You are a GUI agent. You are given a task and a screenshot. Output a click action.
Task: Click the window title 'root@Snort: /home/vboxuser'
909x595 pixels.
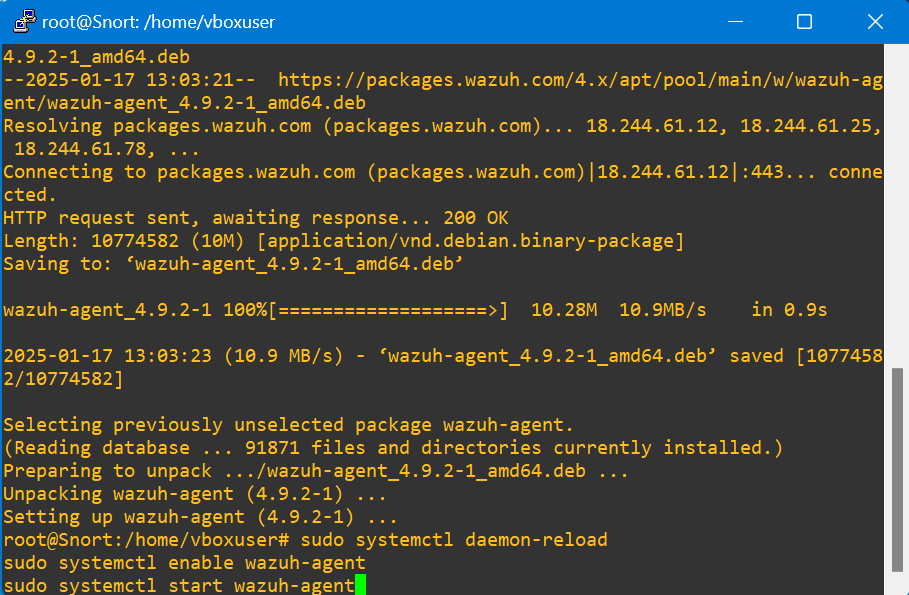click(158, 22)
